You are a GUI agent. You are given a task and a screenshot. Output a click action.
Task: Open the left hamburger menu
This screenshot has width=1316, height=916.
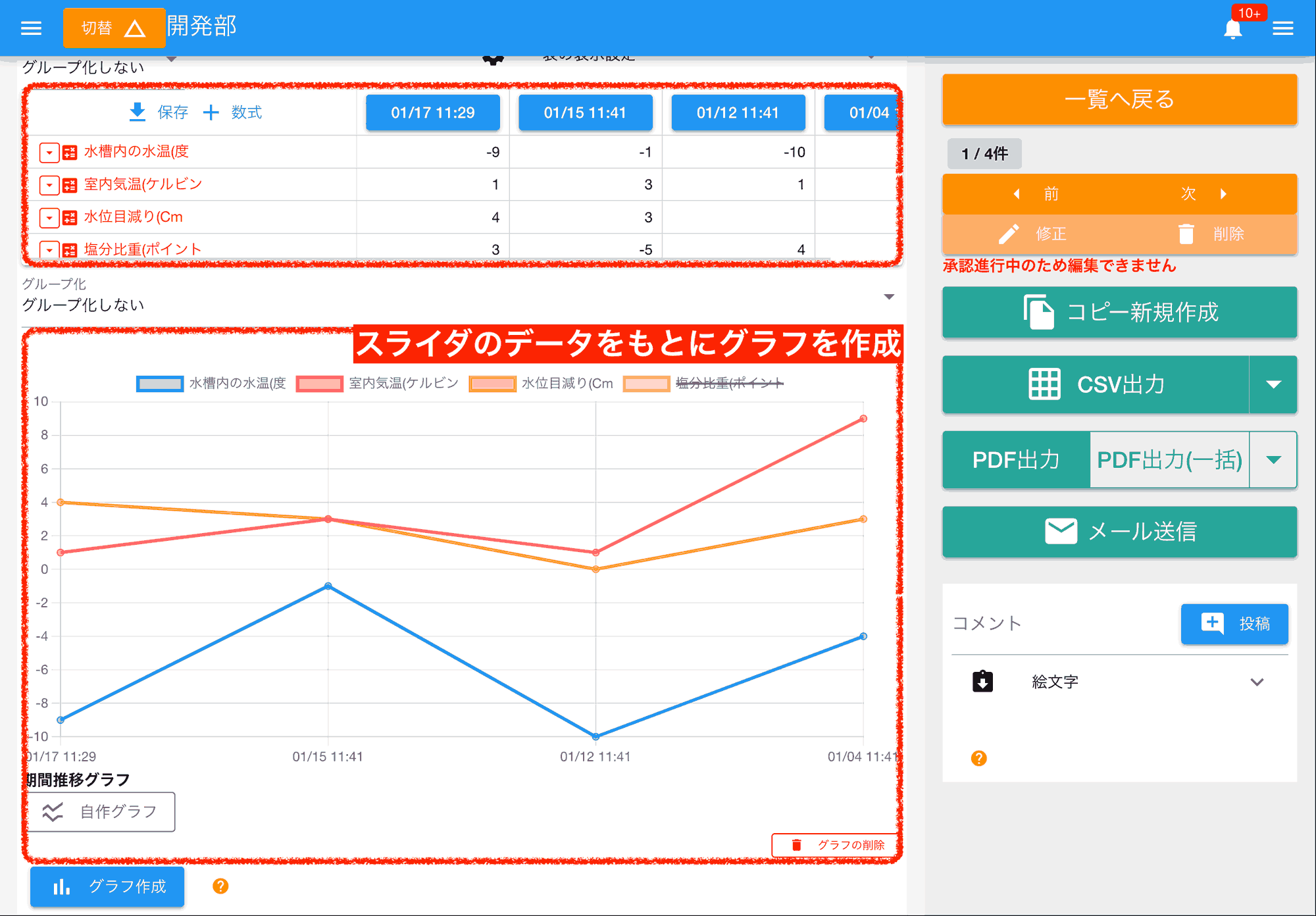click(x=31, y=28)
